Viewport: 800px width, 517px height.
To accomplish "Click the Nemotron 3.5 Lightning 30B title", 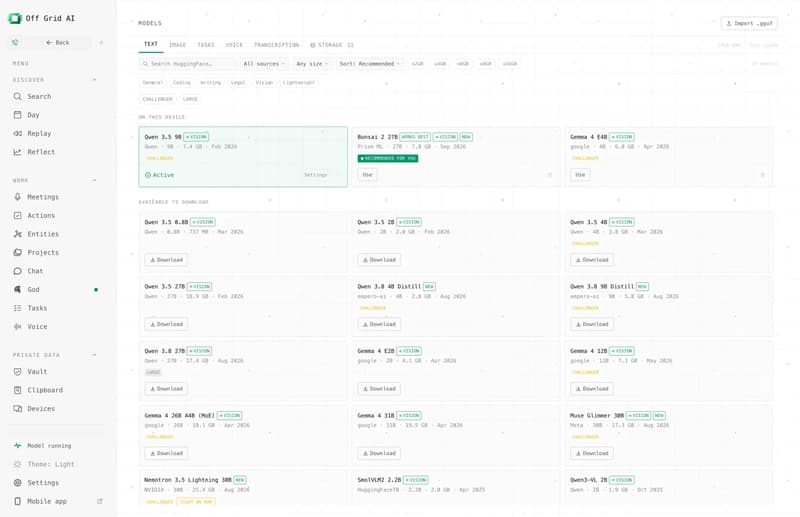I will click(x=188, y=480).
